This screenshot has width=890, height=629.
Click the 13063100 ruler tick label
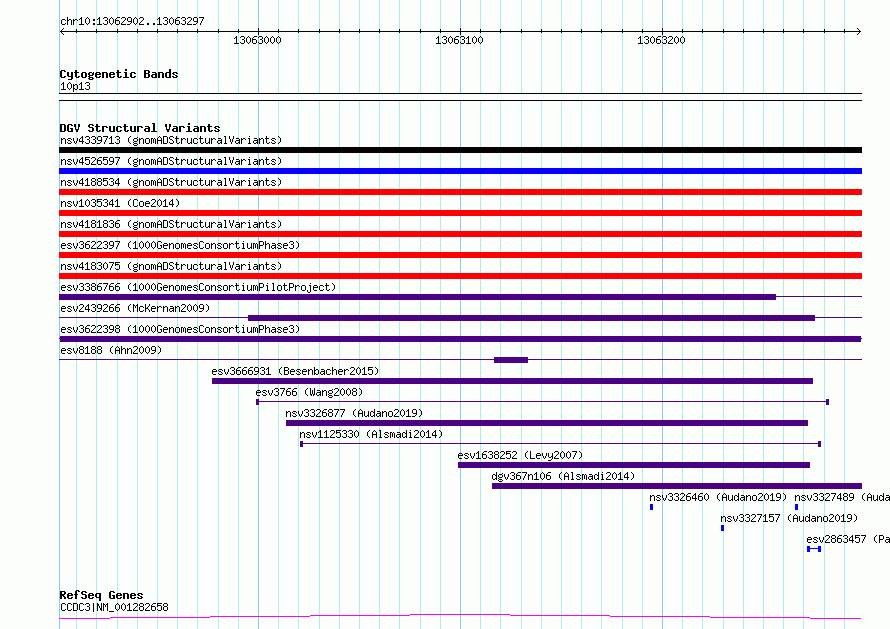459,40
